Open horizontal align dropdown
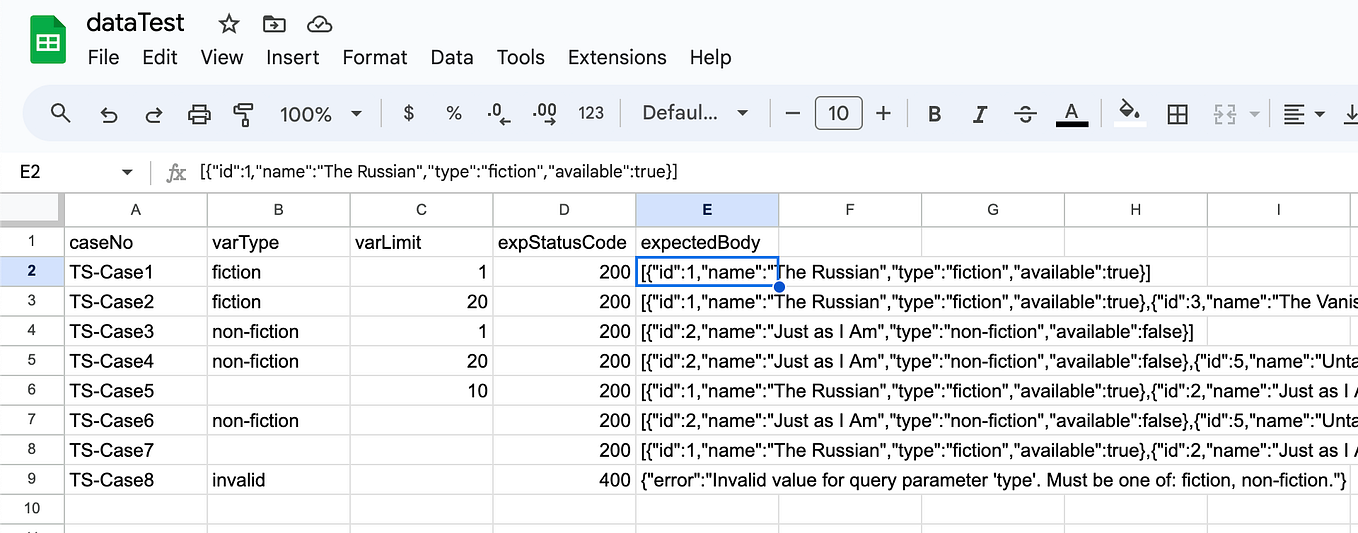This screenshot has height=533, width=1358. [1304, 114]
